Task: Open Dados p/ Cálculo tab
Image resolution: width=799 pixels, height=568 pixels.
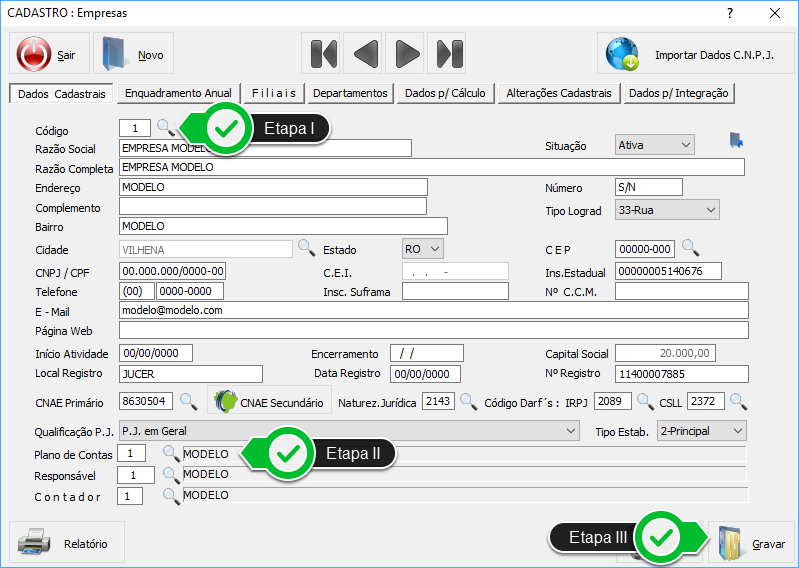Action: tap(445, 93)
